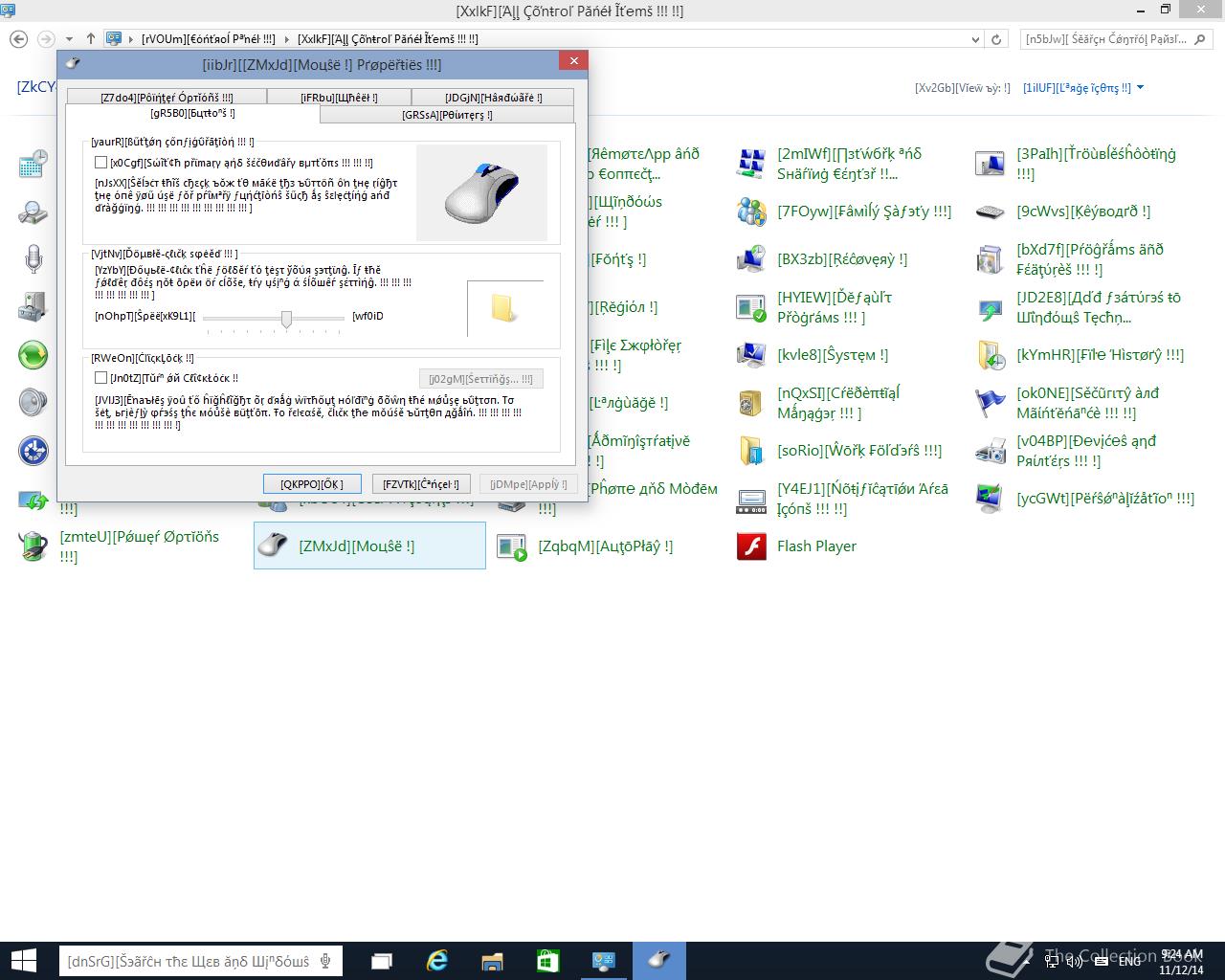Expand the View by Large icons dropdown
This screenshot has width=1225, height=980.
(1083, 88)
